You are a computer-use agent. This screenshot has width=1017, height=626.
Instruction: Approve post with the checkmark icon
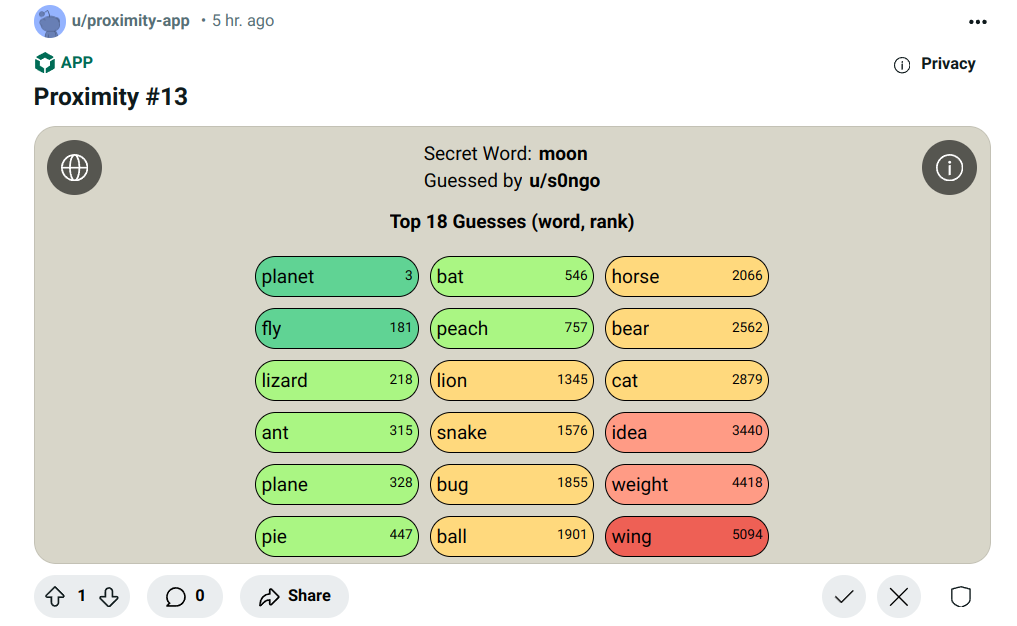(843, 598)
